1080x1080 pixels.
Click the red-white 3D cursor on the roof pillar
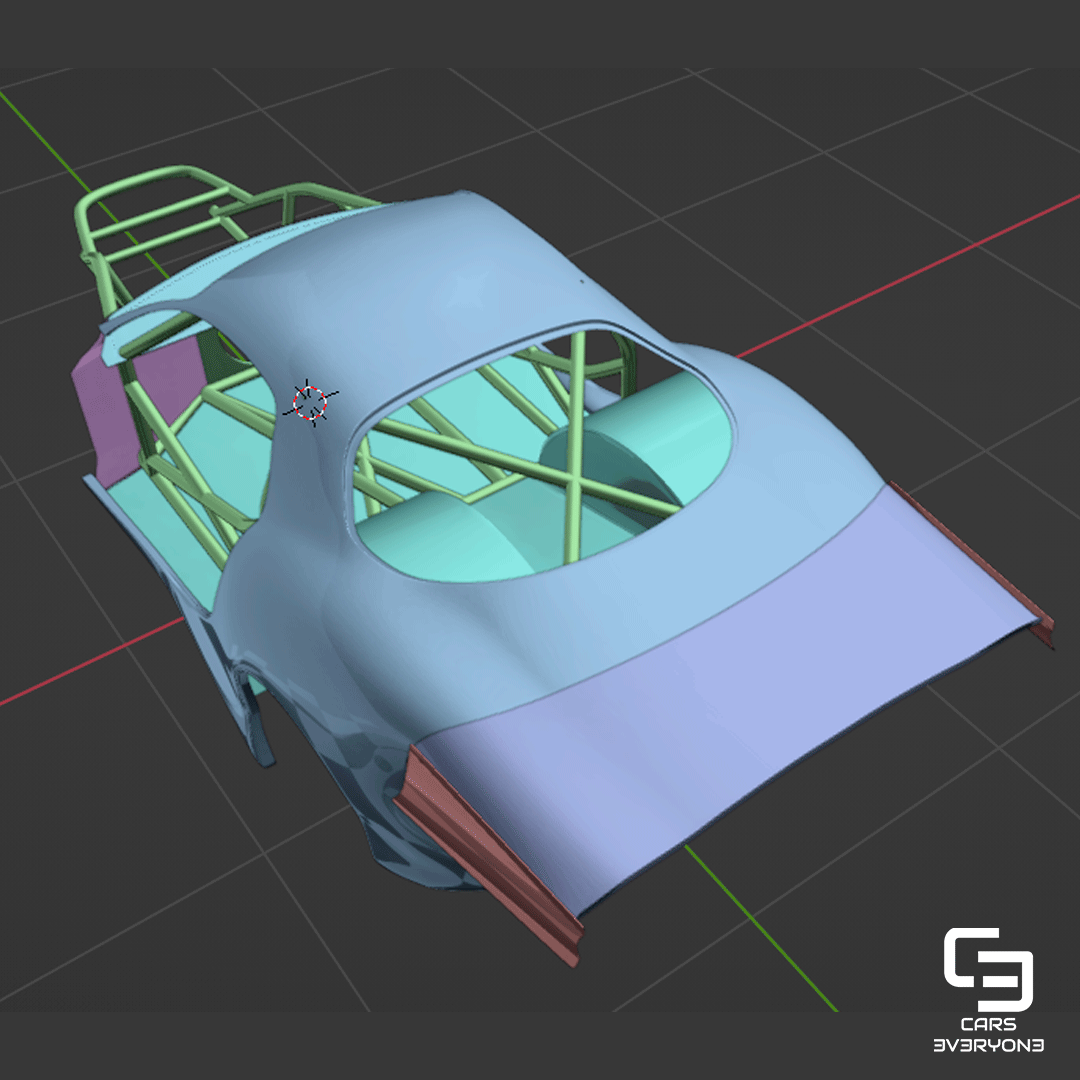pos(310,403)
